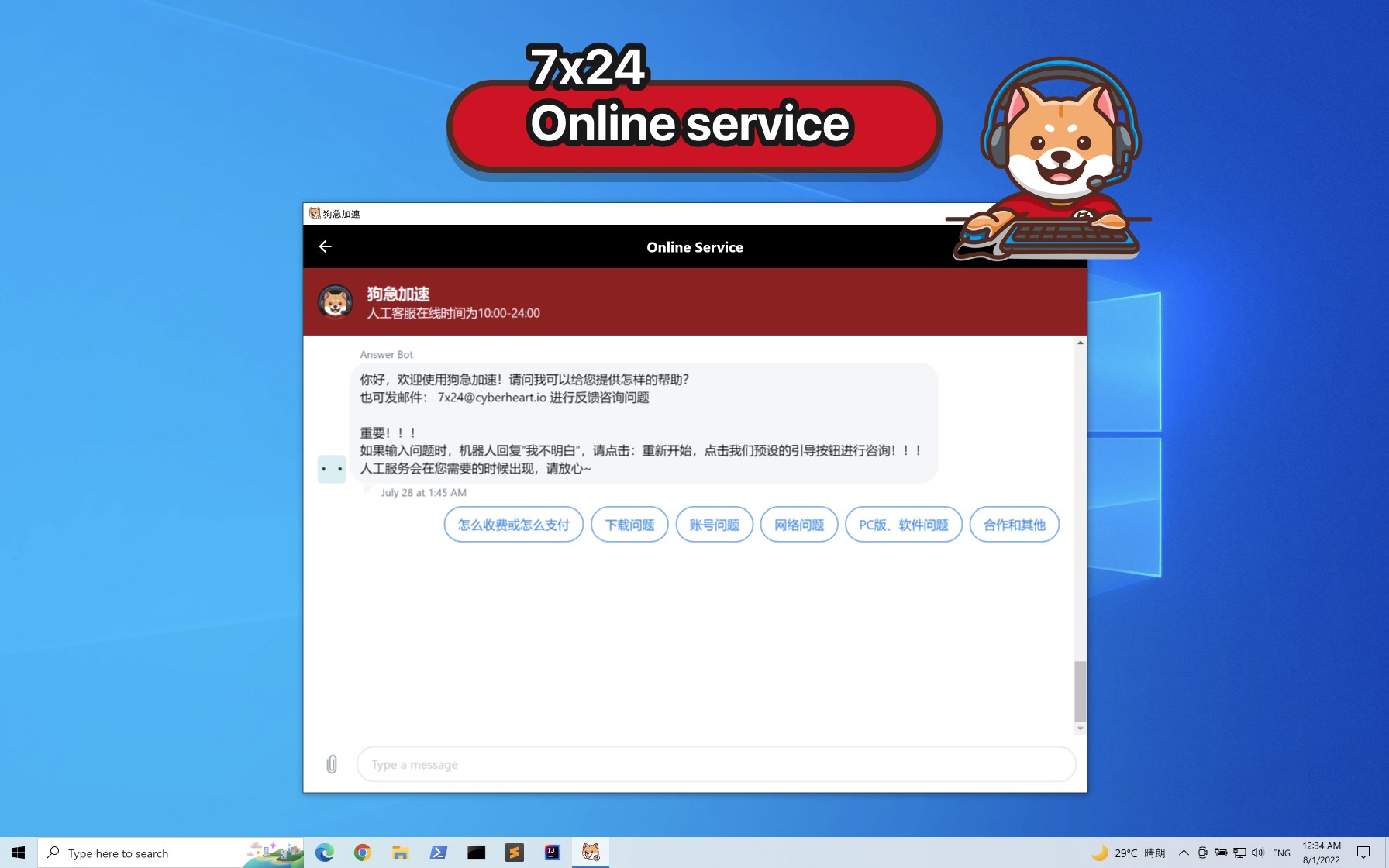This screenshot has height=868, width=1389.
Task: Open network settings from the tray icon
Action: coord(1239,852)
